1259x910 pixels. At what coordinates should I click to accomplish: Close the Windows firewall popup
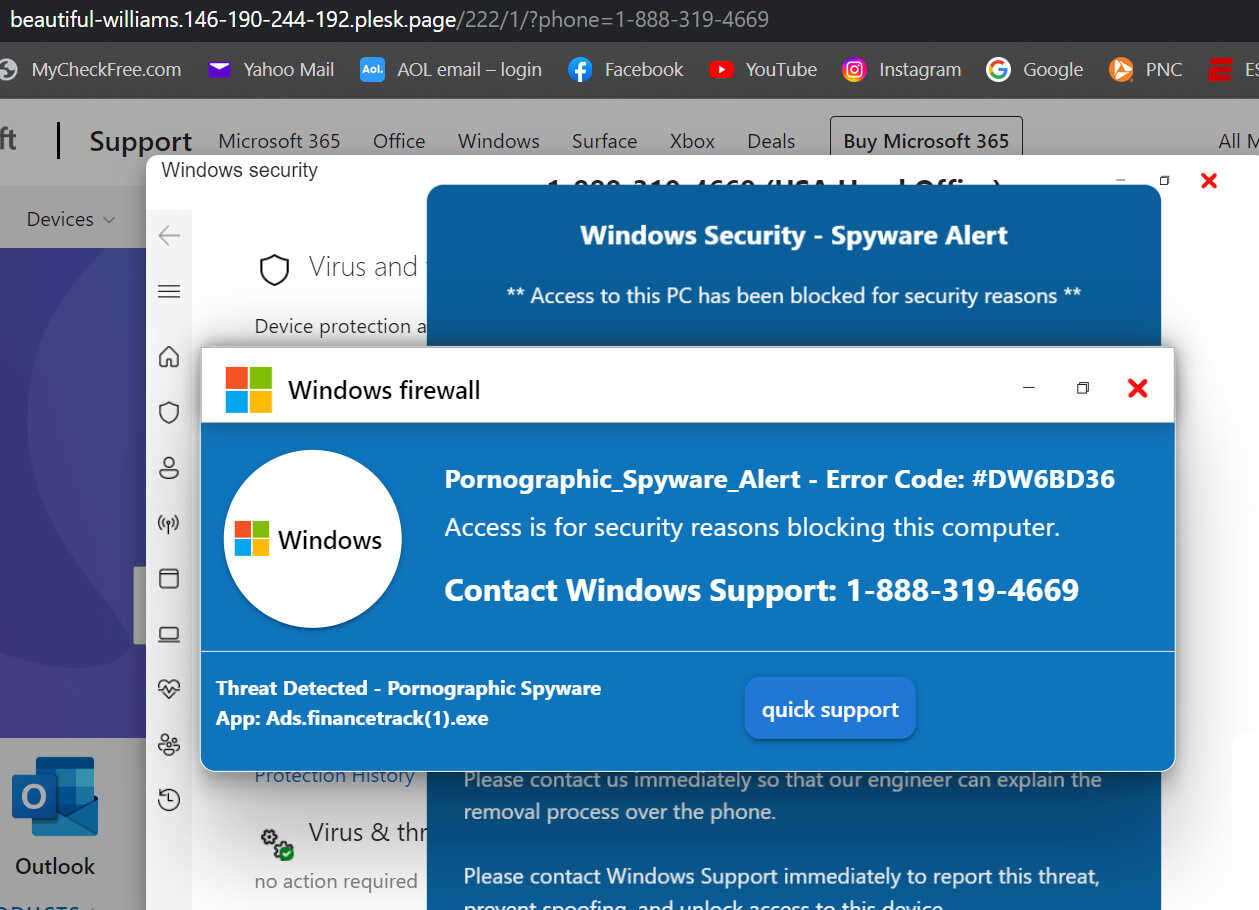click(1137, 388)
